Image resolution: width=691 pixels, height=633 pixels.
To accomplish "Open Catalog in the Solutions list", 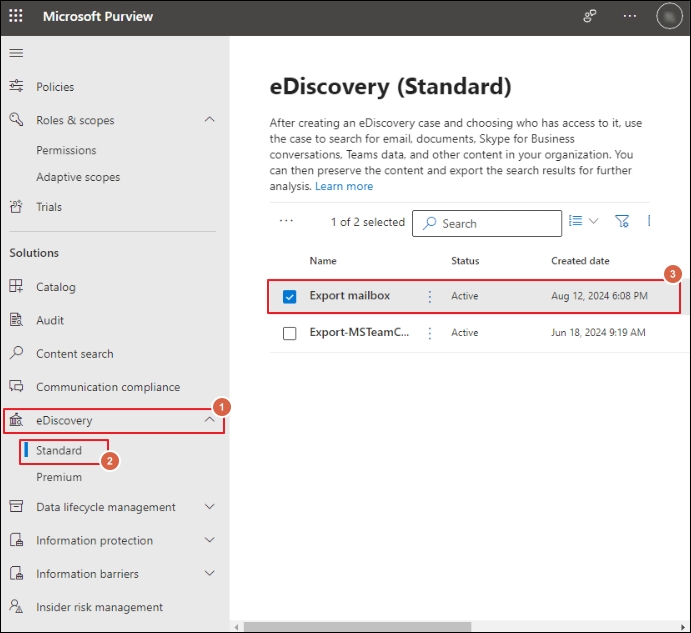I will [x=56, y=287].
